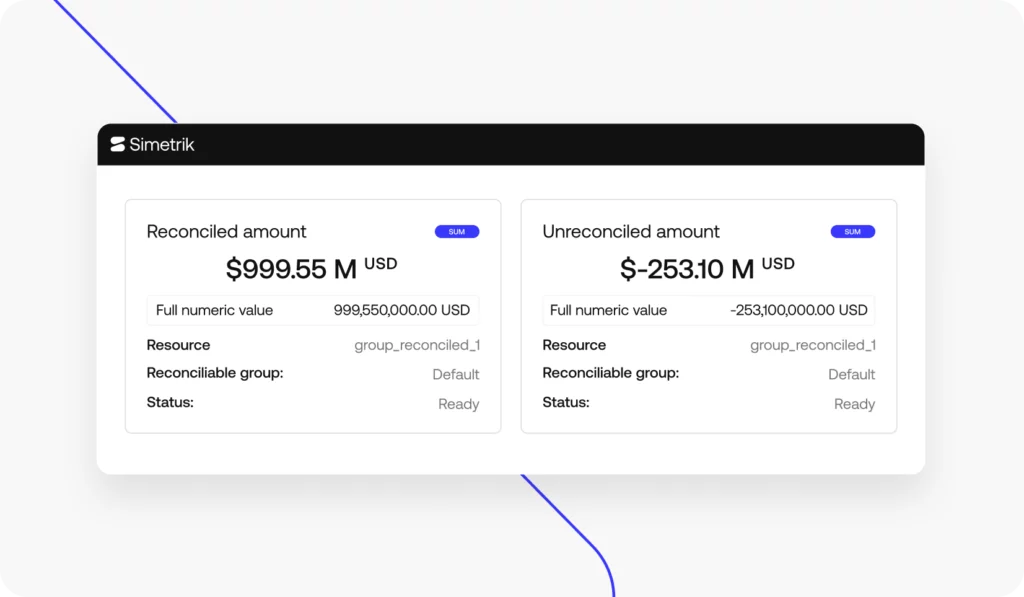Viewport: 1024px width, 597px height.
Task: Click the $999.55 M total value
Action: coord(291,269)
